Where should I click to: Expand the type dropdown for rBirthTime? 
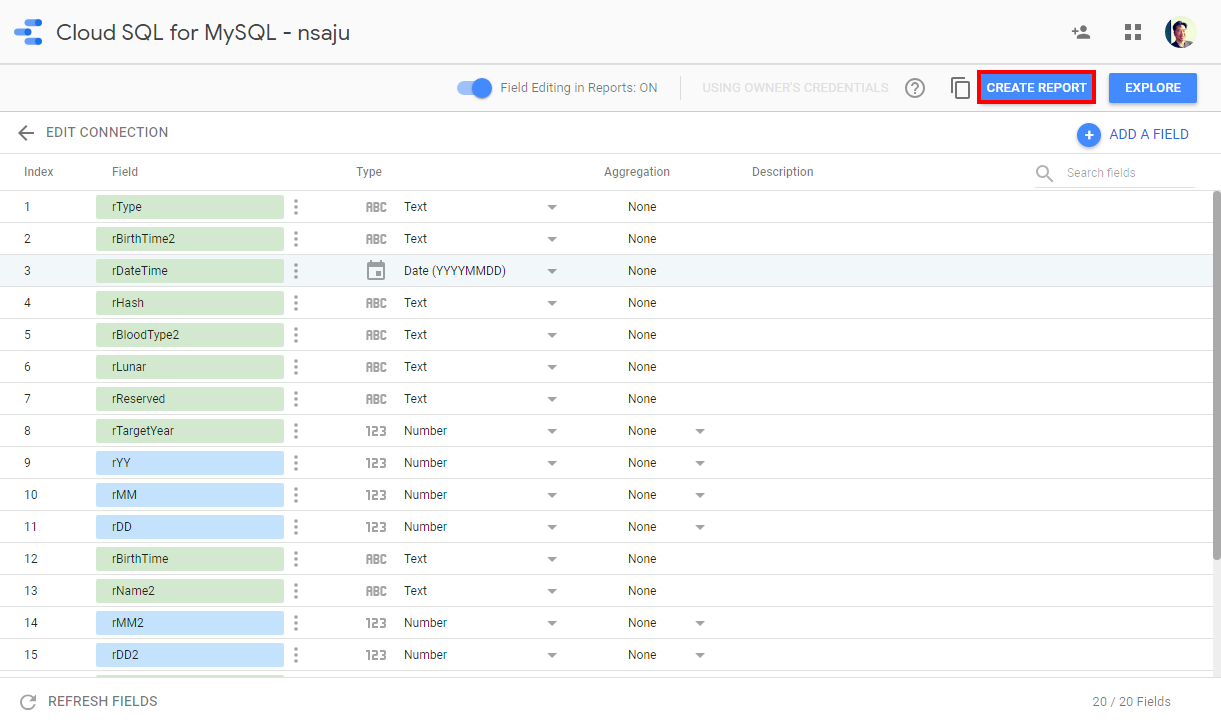point(552,559)
